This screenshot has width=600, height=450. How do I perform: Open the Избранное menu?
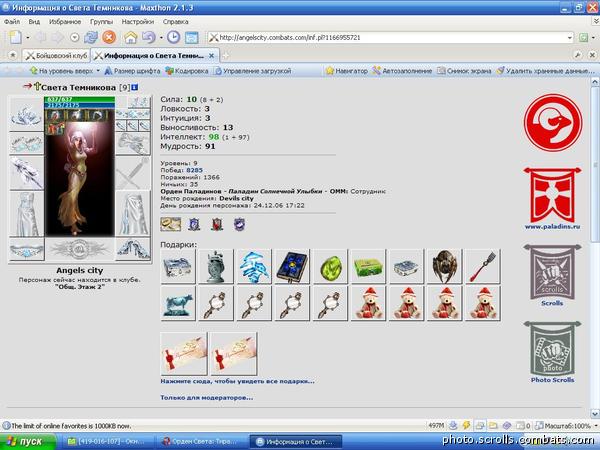coord(65,22)
